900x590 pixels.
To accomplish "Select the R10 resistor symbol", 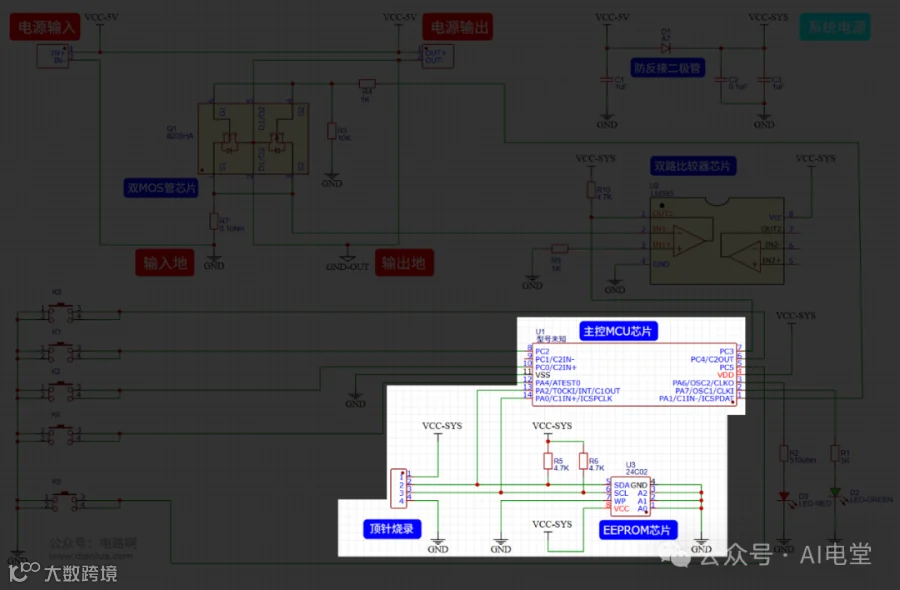I will [591, 190].
